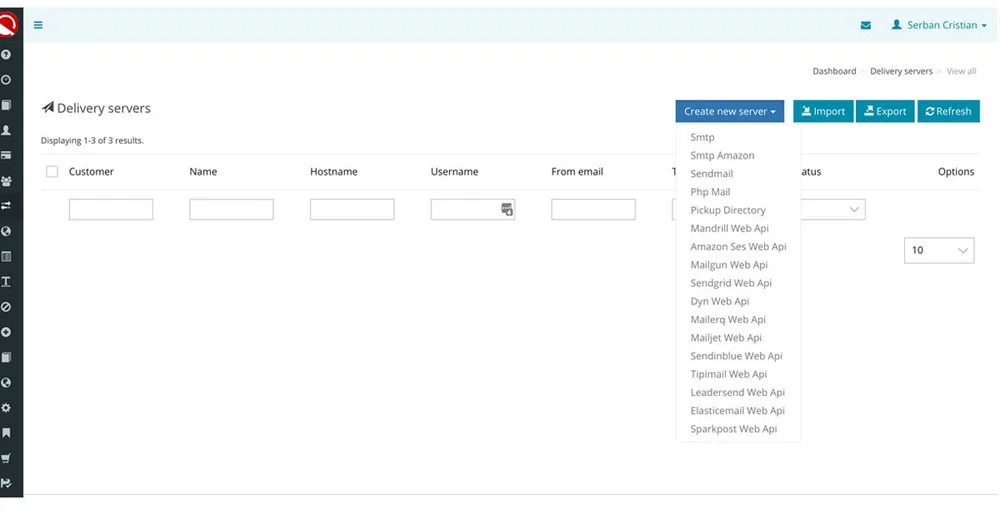Focus the Name filter input

(232, 209)
